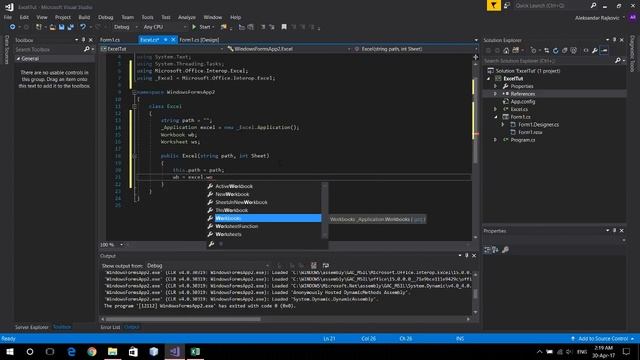
Task: Click the Solution Explorer Properties wrench icon
Action: click(x=595, y=51)
